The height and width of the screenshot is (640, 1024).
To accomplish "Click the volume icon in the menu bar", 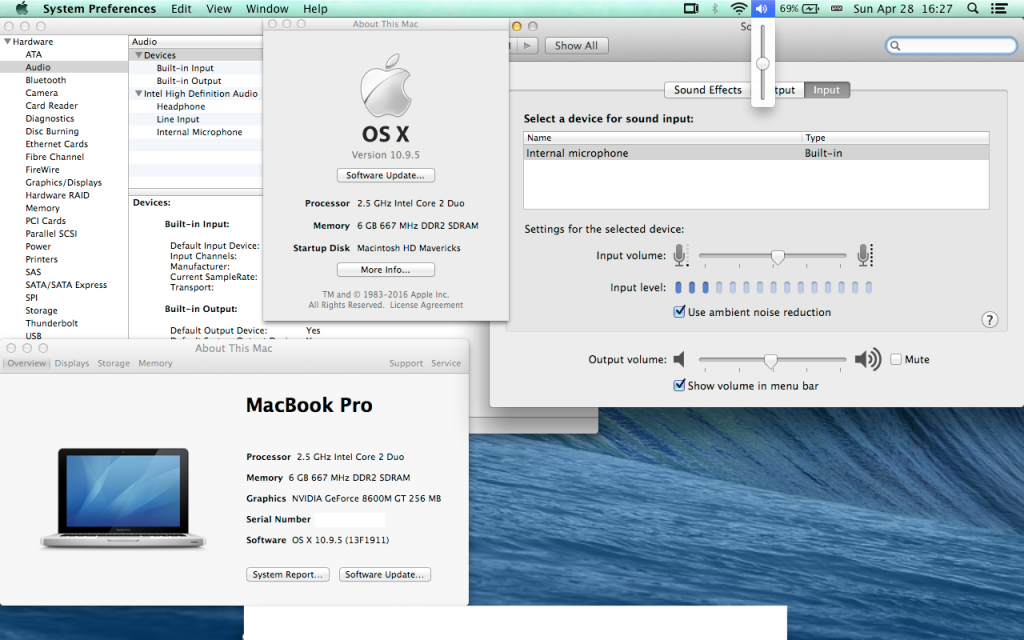I will click(763, 8).
